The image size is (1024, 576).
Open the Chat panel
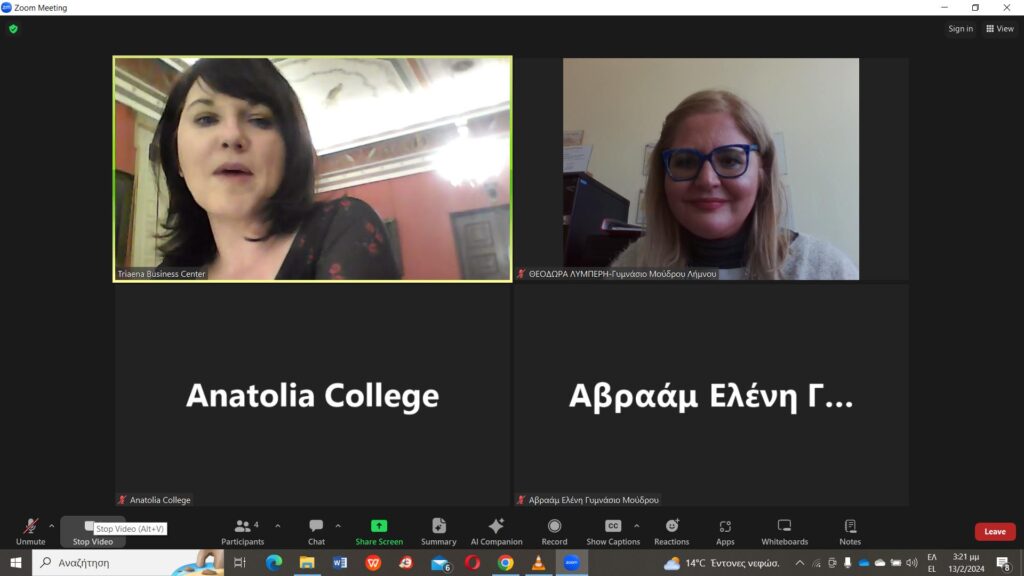tap(316, 532)
